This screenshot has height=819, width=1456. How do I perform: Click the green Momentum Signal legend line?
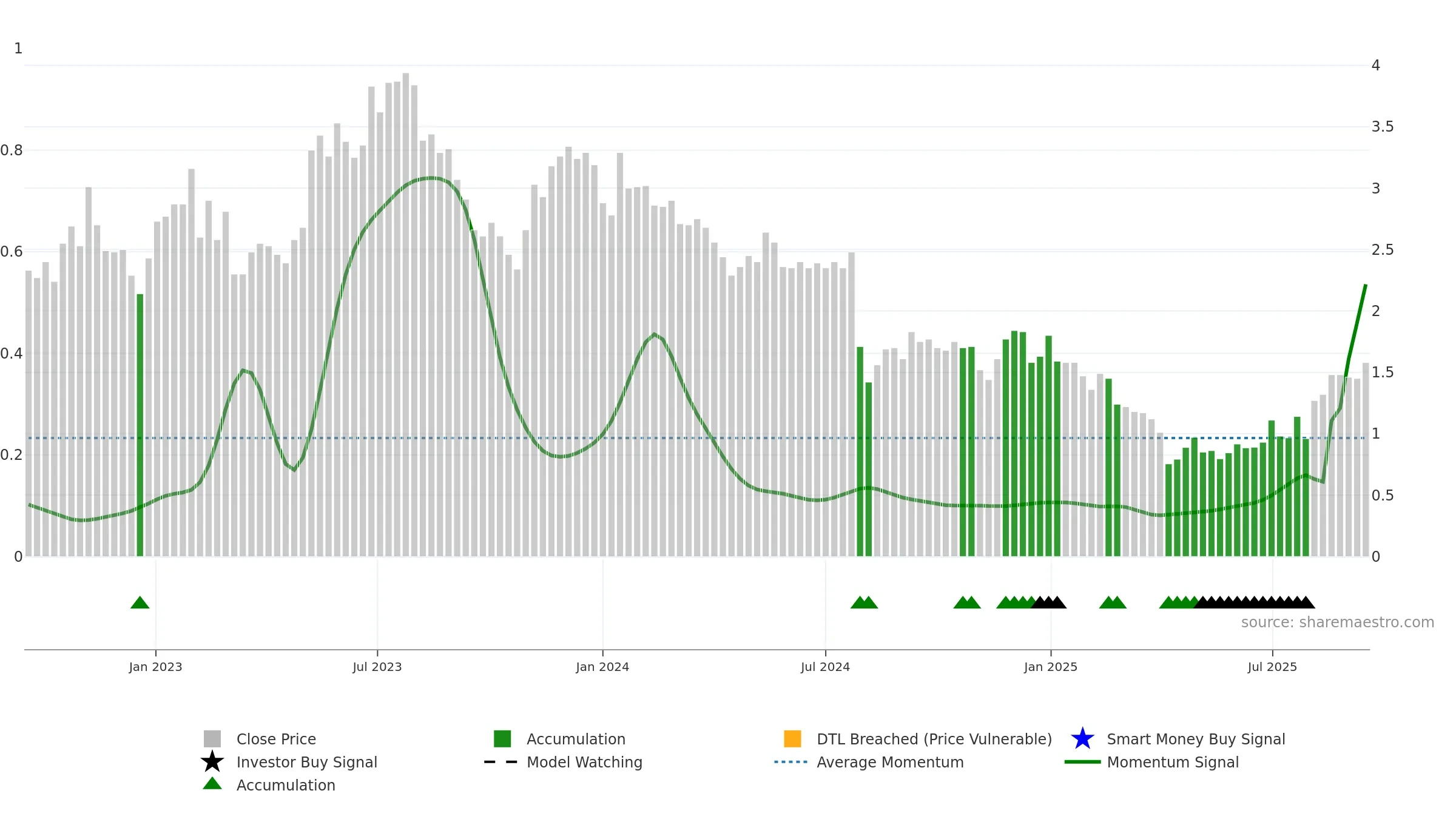tap(1082, 762)
